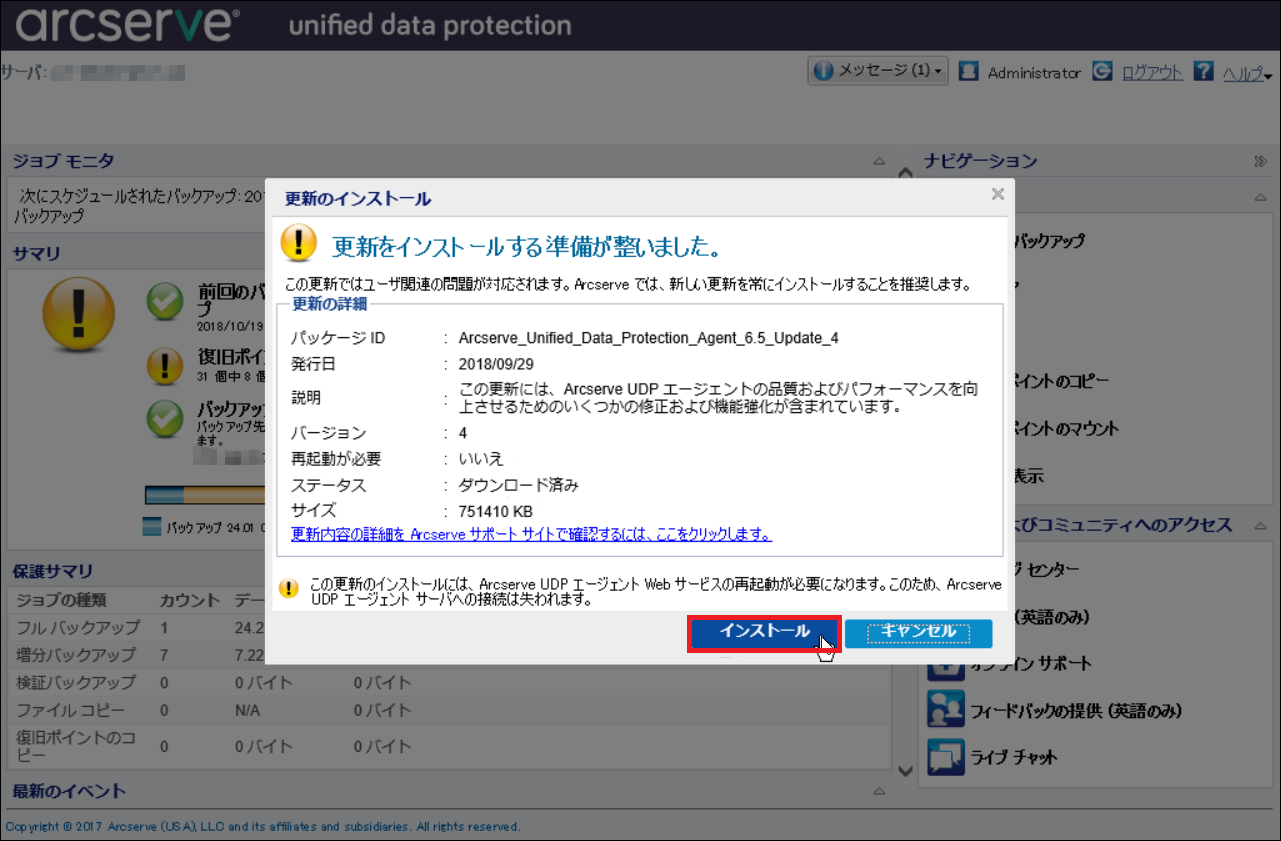Select the フル バックアップ row label
This screenshot has width=1281, height=841.
coord(78,628)
